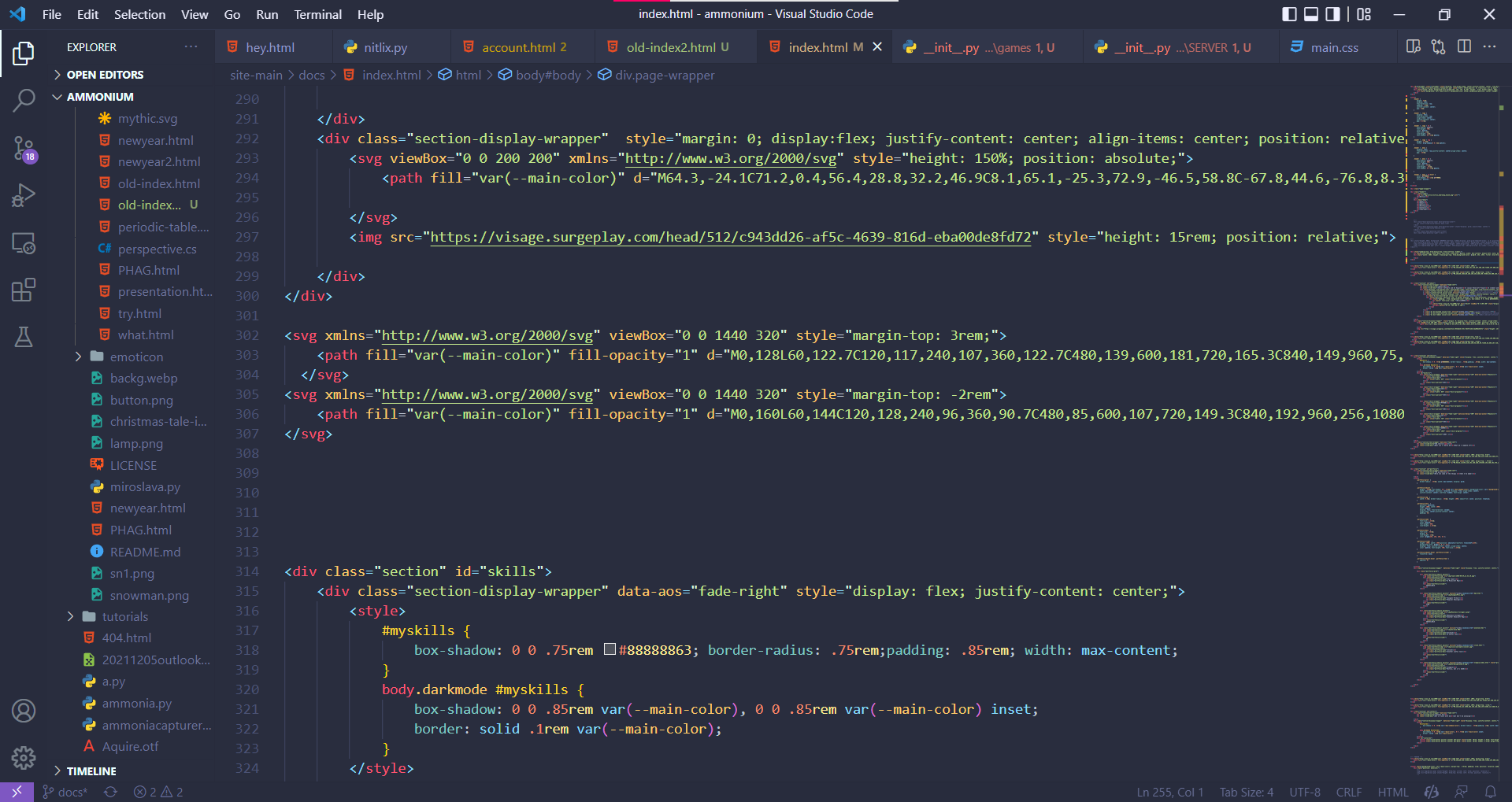1512x802 pixels.
Task: Toggle the primary side bar layout button
Action: point(1289,14)
